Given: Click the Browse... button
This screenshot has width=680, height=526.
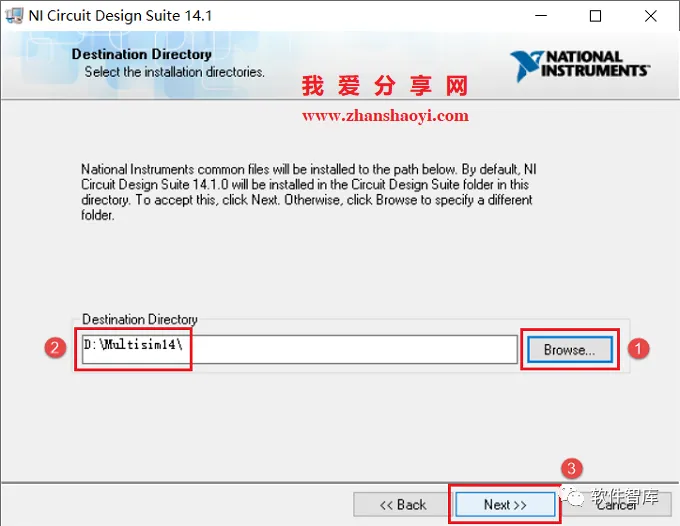Looking at the screenshot, I should coord(570,350).
